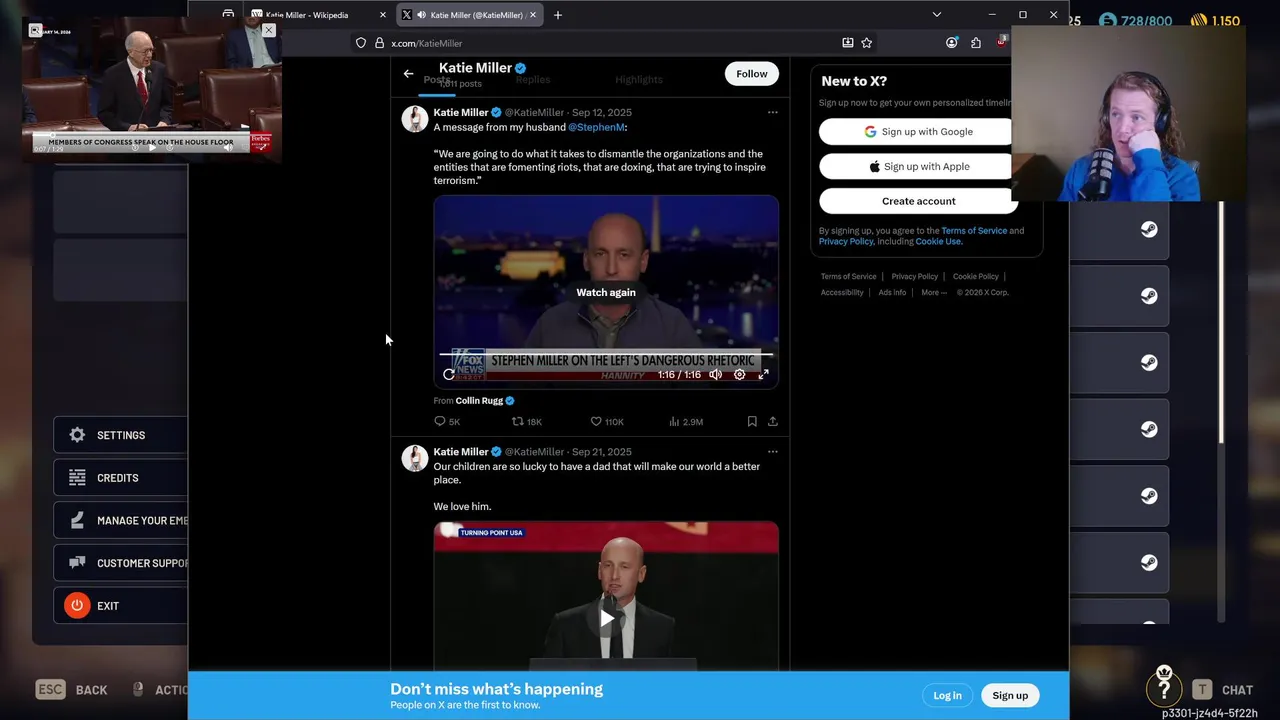Bookmark this page with the star icon

pyautogui.click(x=867, y=43)
